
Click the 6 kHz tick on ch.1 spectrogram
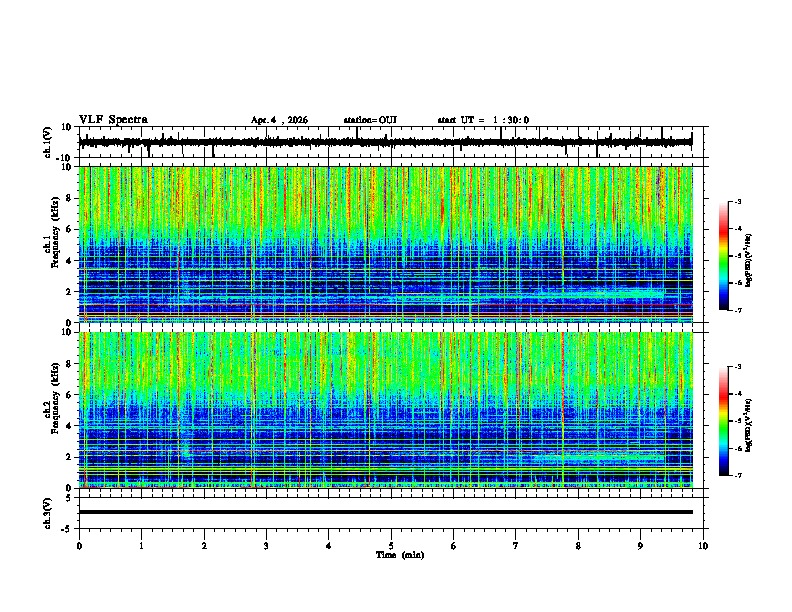pos(69,230)
